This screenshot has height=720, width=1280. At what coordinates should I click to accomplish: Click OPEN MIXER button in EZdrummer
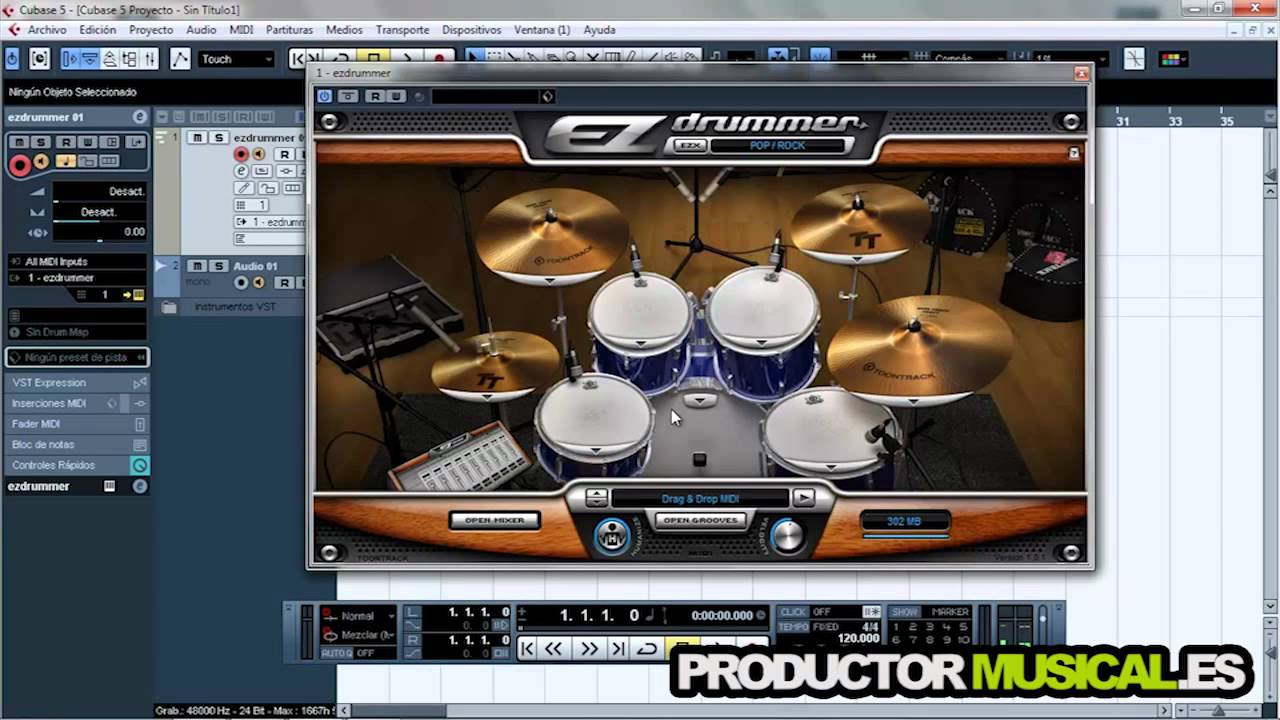[x=494, y=520]
